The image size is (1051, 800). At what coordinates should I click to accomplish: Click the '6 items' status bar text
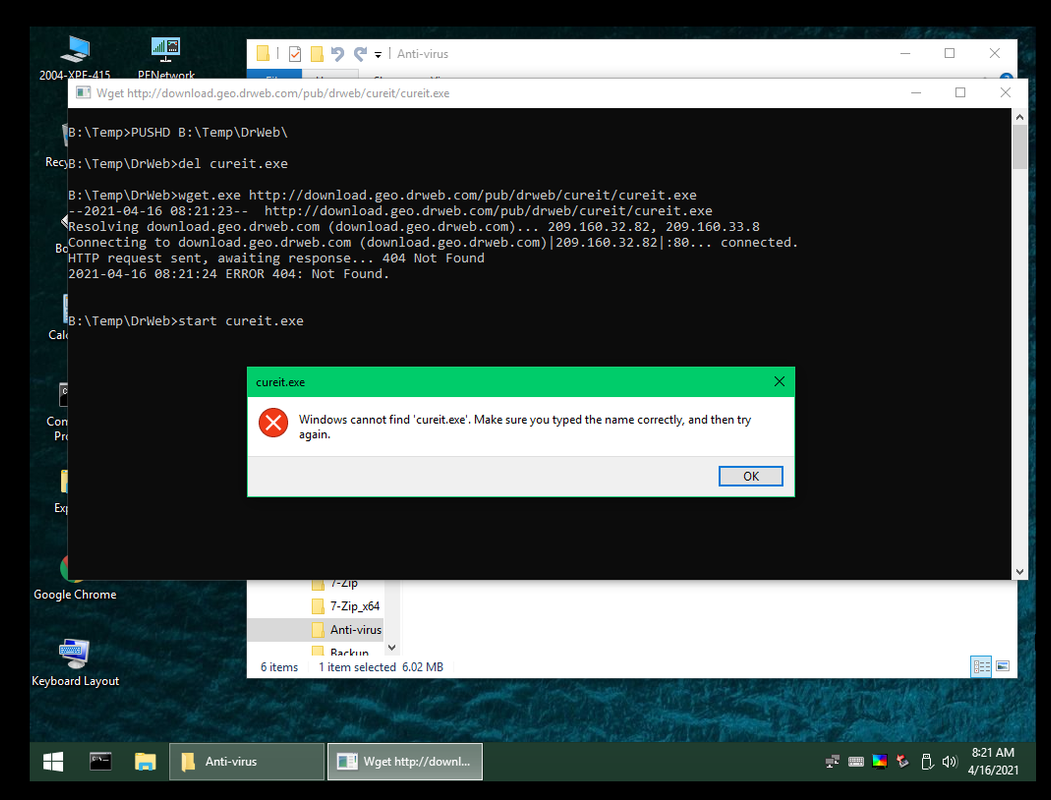click(279, 667)
